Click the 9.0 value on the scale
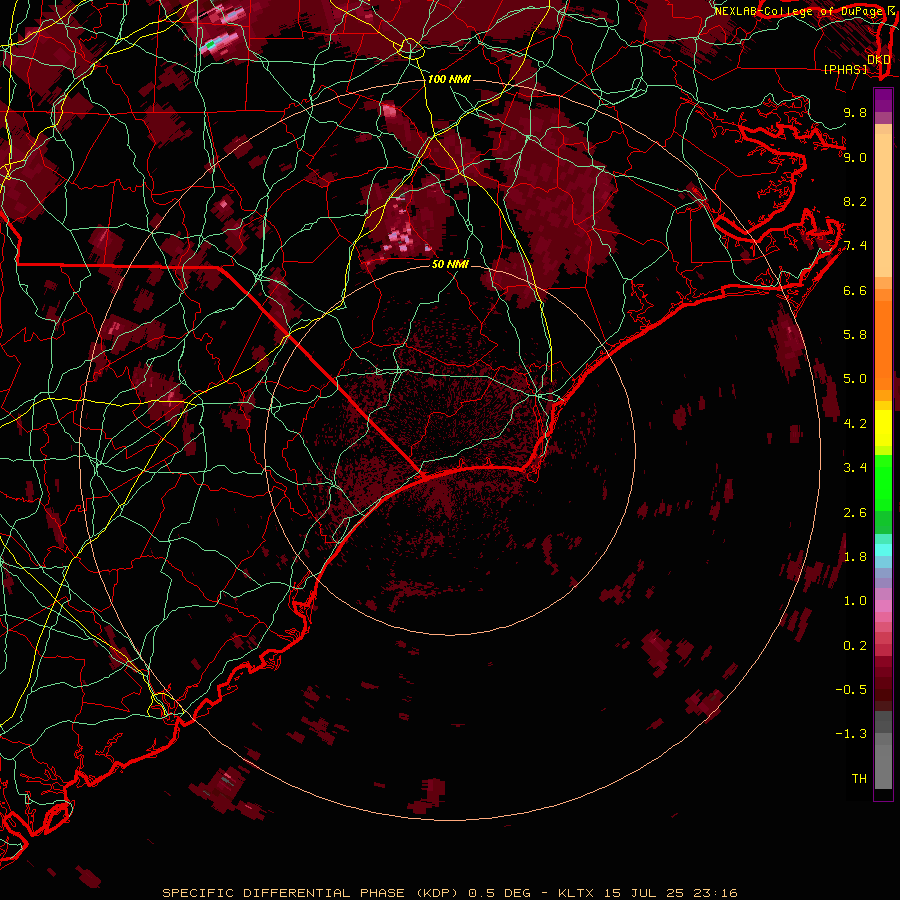This screenshot has width=900, height=900. click(855, 157)
